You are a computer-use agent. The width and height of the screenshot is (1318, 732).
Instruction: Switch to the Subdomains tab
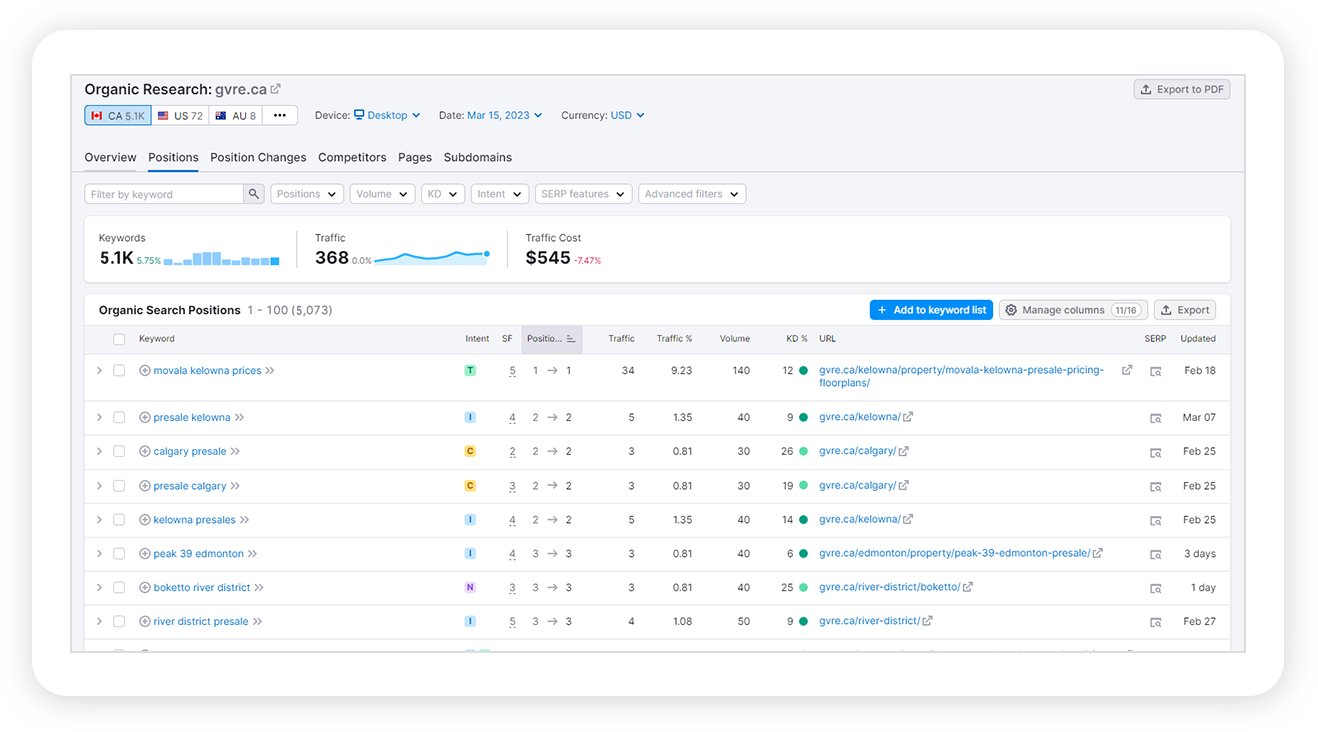tap(478, 157)
